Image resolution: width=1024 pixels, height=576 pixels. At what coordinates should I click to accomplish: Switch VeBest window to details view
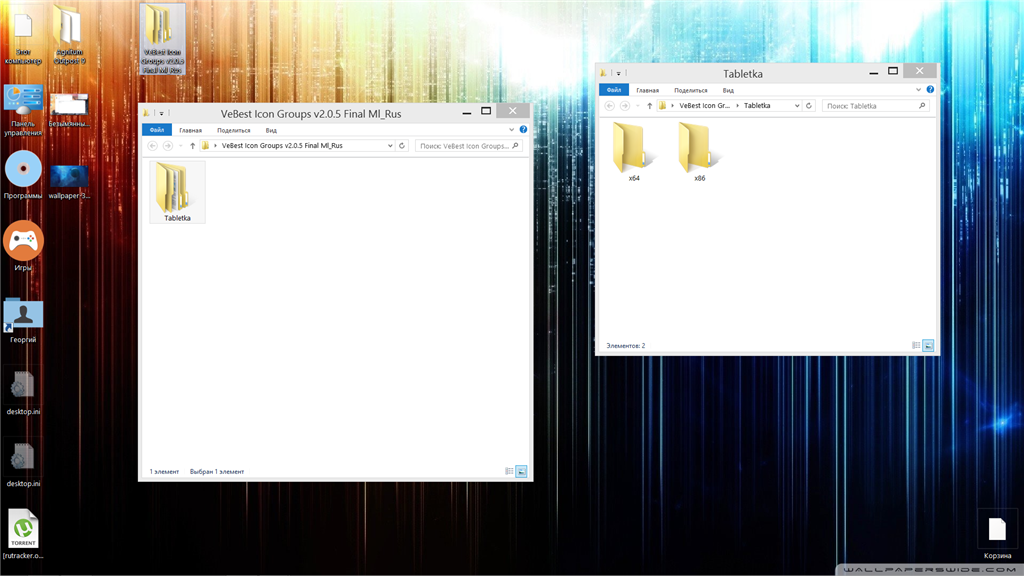pos(509,472)
